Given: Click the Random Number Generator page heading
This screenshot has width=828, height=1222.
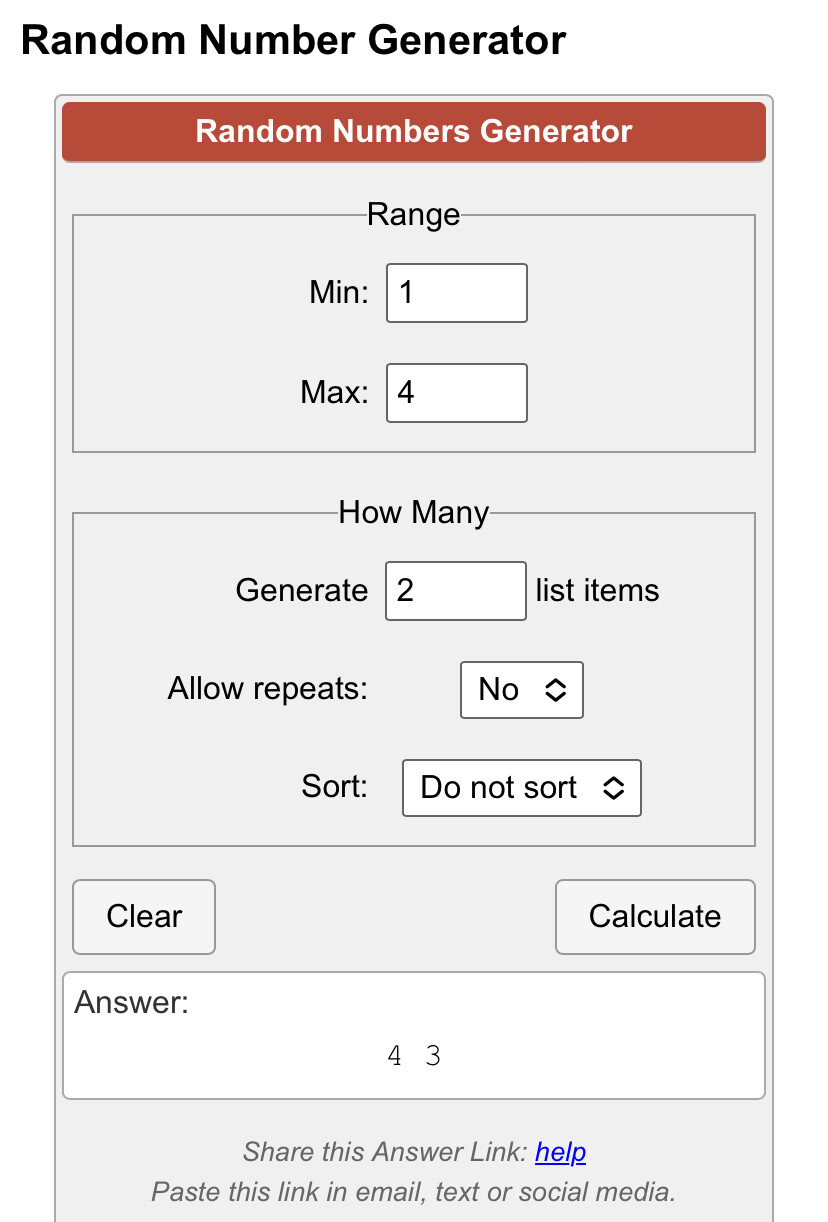Looking at the screenshot, I should (x=293, y=41).
